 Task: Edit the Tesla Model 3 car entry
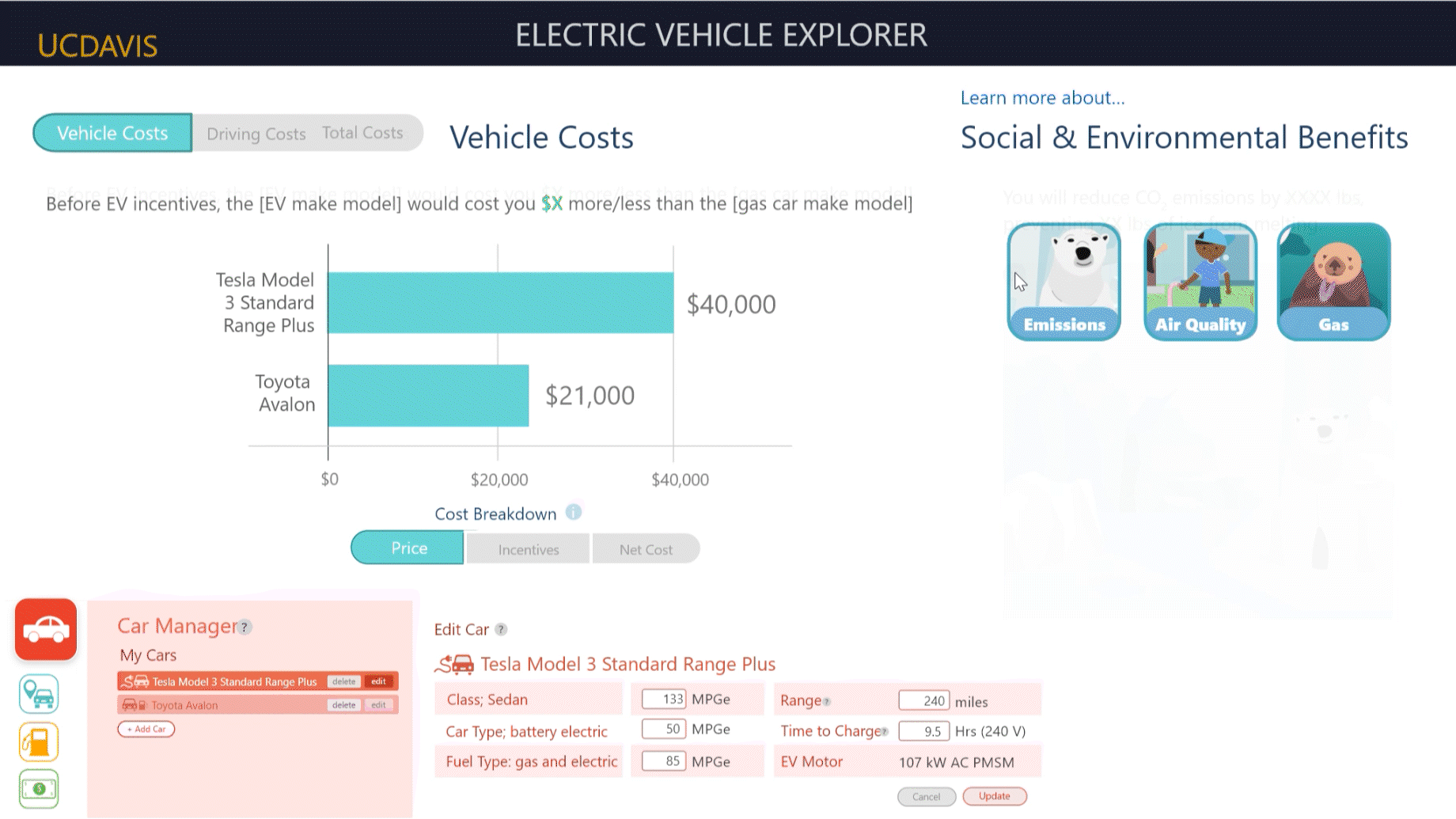(379, 681)
